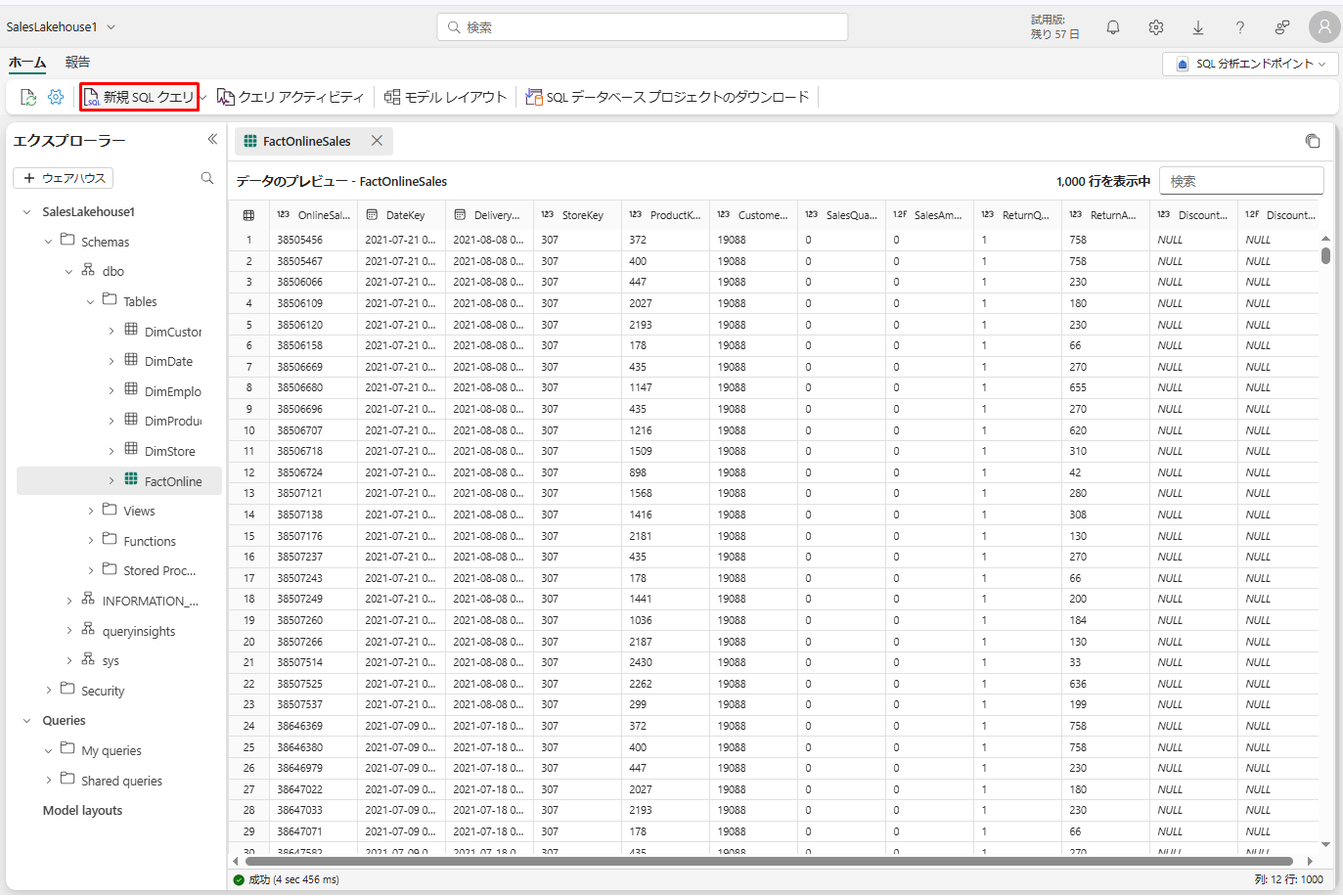
Task: Collapse the Schemas folder
Action: pos(48,242)
